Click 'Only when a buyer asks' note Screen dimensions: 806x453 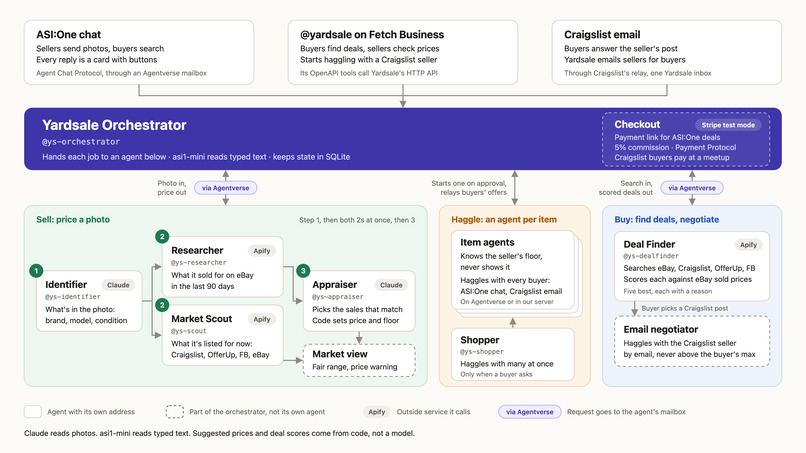pyautogui.click(x=496, y=374)
